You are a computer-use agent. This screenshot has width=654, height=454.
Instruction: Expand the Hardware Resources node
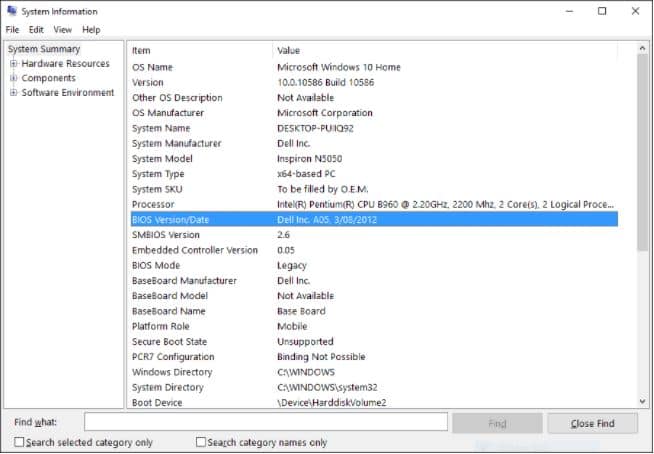[x=13, y=63]
